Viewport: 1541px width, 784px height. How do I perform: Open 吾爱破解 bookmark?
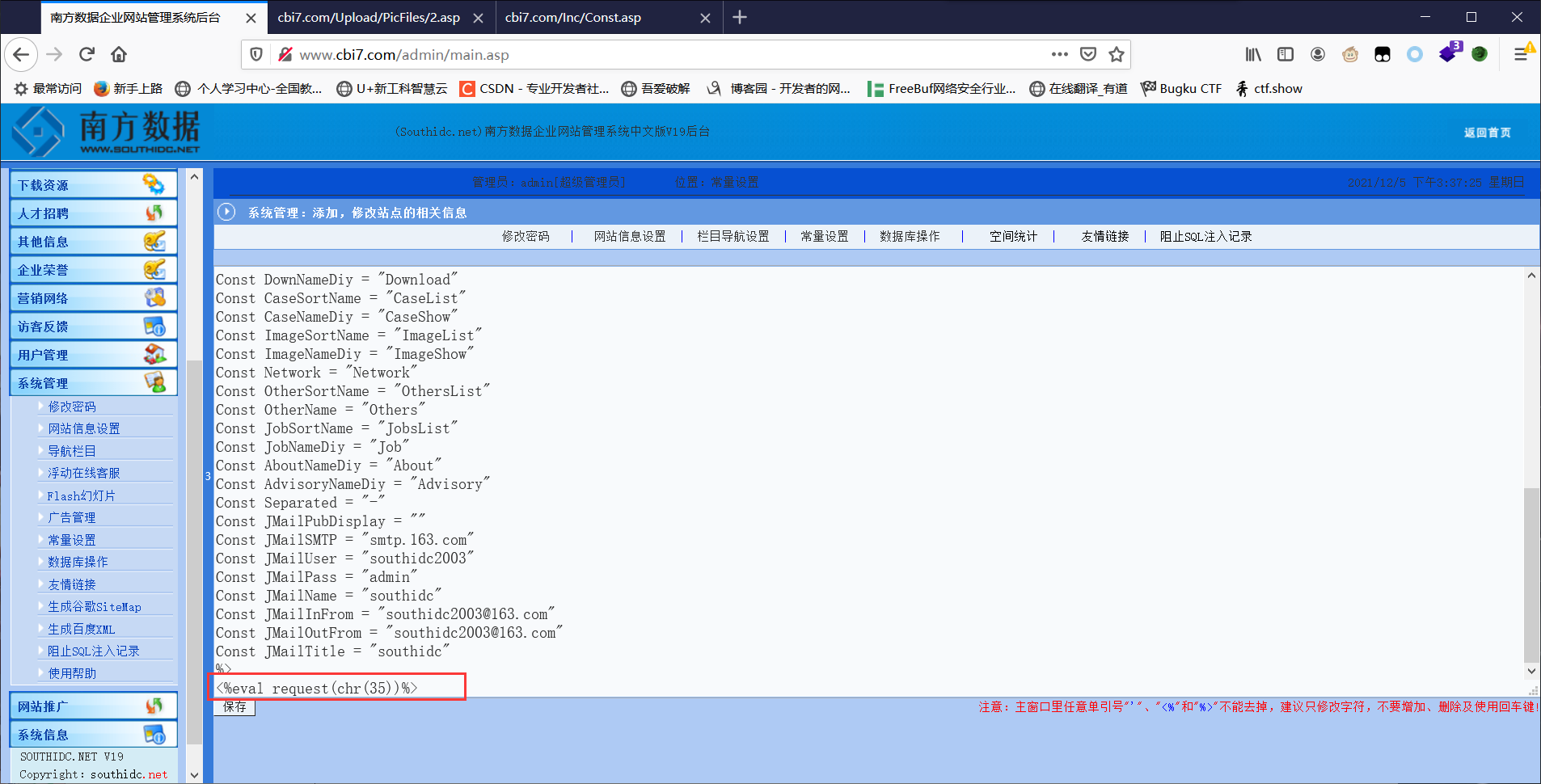656,89
